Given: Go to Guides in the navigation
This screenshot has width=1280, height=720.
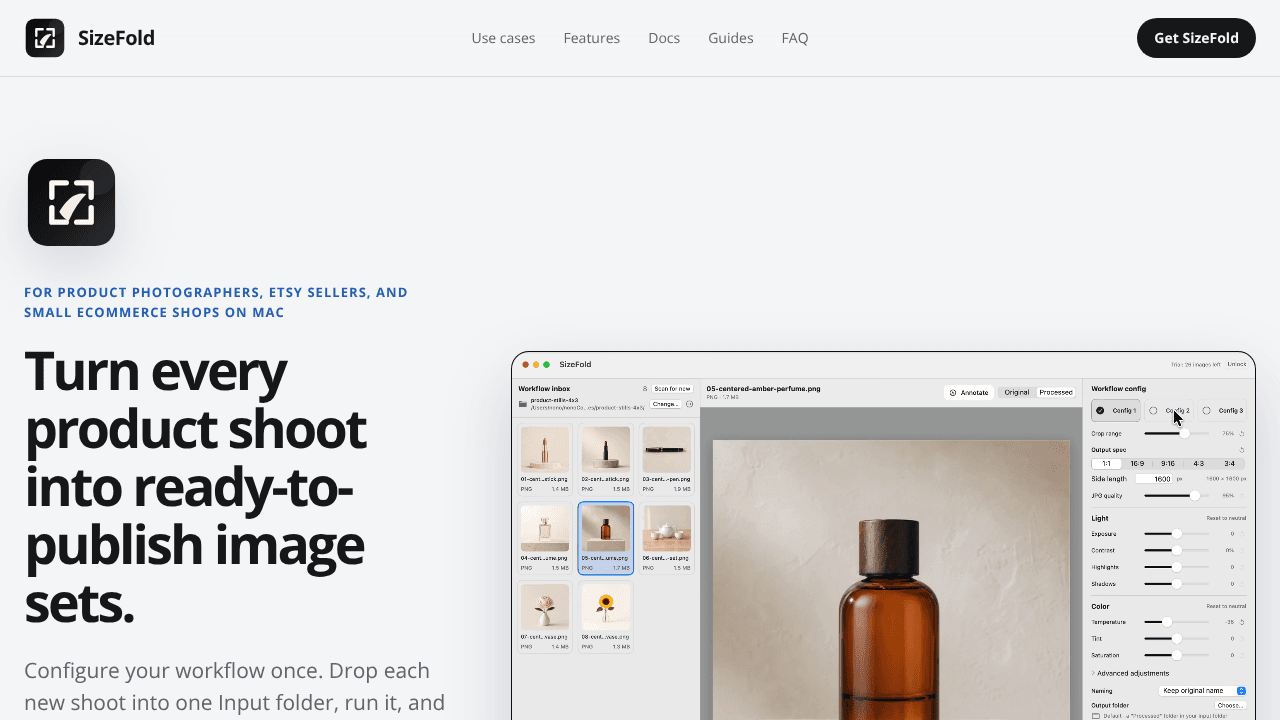Looking at the screenshot, I should point(731,38).
